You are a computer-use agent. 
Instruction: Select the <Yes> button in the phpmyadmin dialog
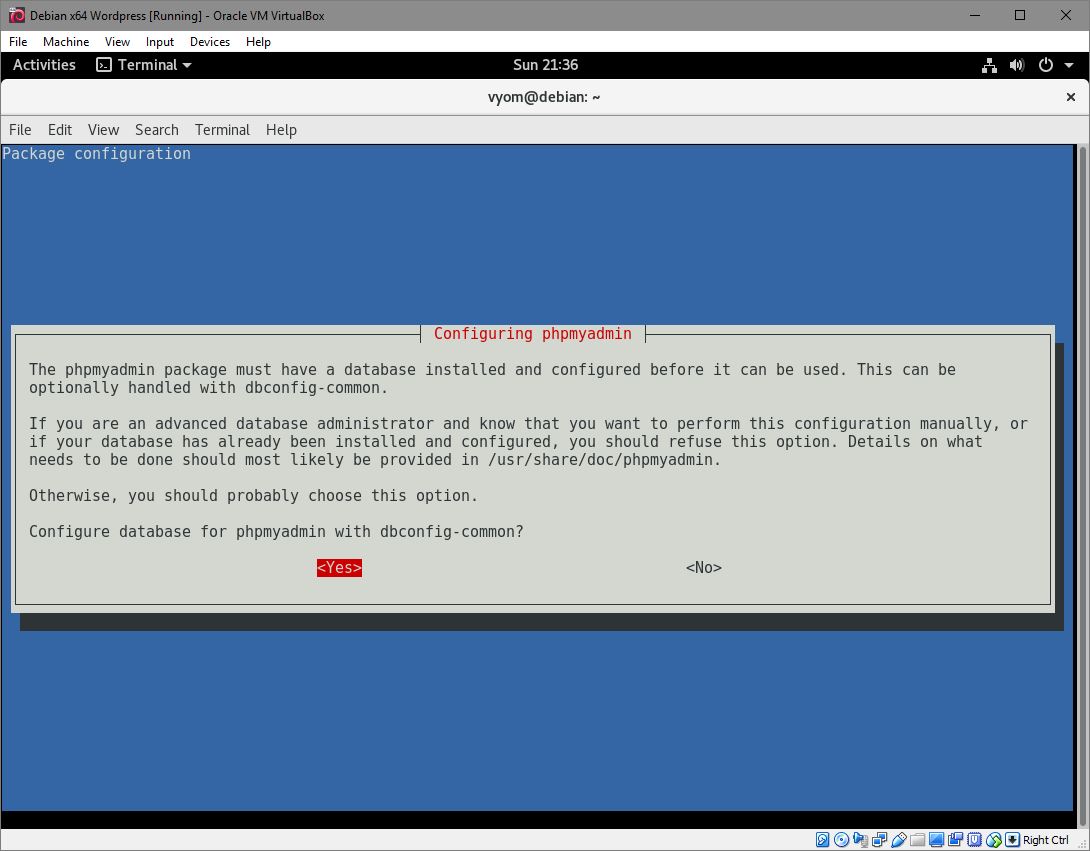339,567
